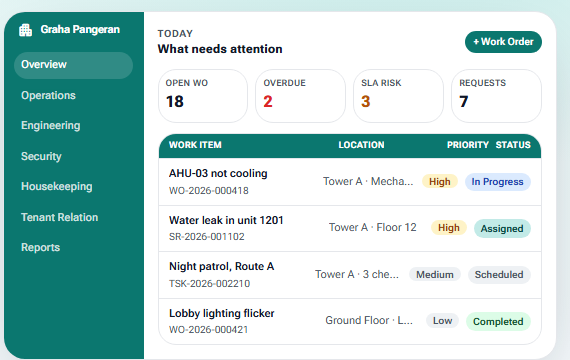Click High priority badge for Water leak
This screenshot has width=570, height=360.
pos(449,228)
